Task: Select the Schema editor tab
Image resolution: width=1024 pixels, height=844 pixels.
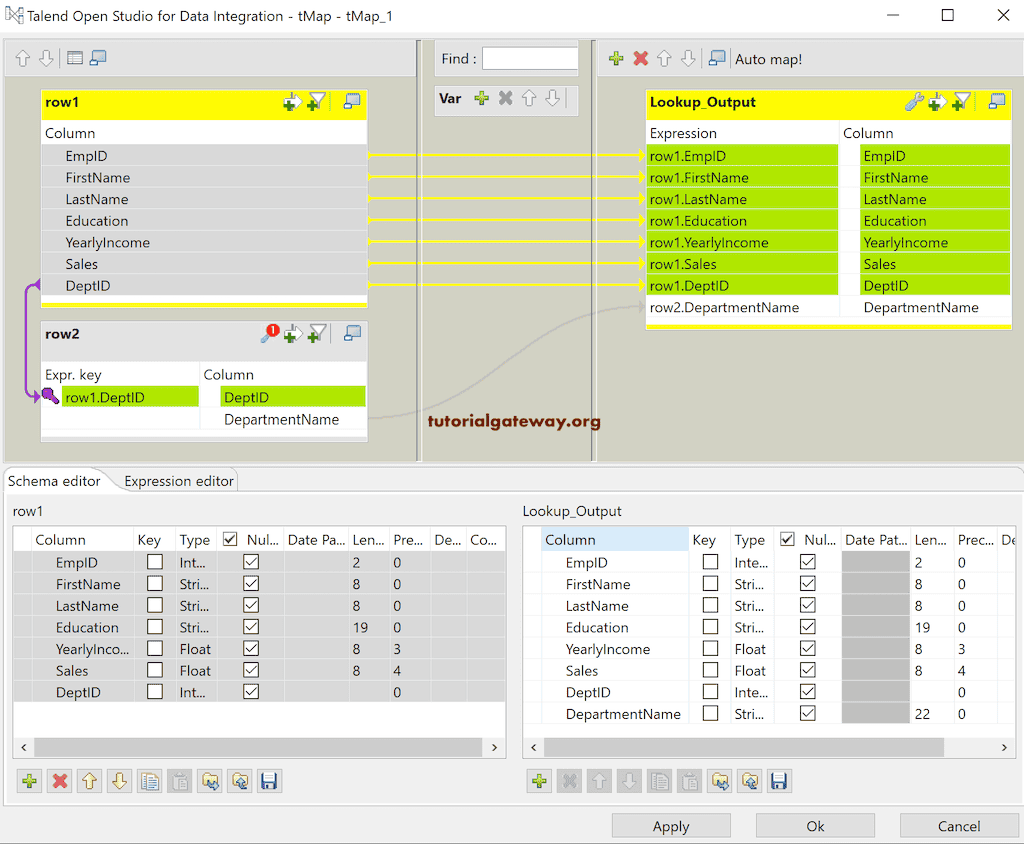Action: coord(55,481)
